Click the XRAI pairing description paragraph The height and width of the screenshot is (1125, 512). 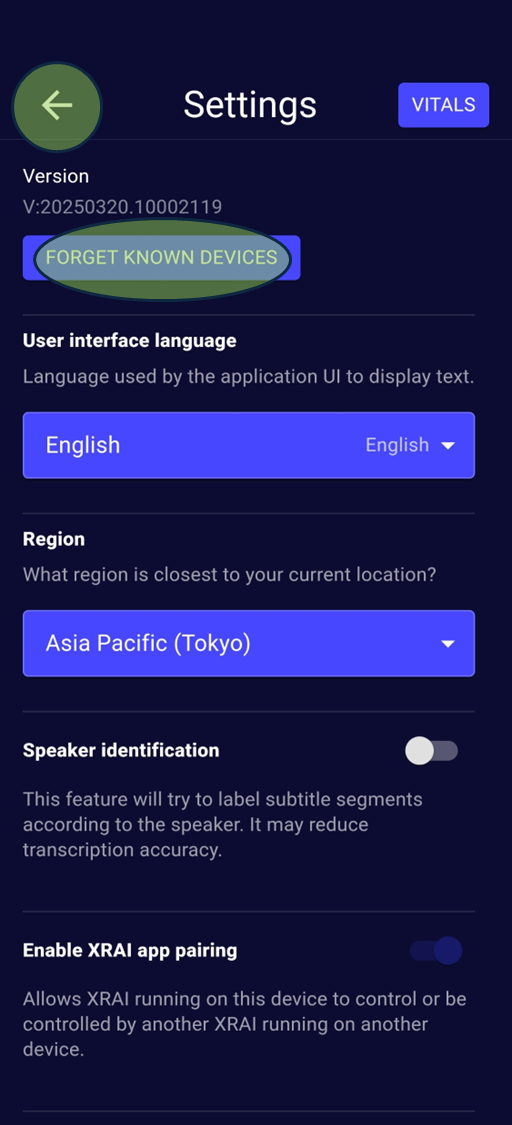pyautogui.click(x=245, y=1024)
